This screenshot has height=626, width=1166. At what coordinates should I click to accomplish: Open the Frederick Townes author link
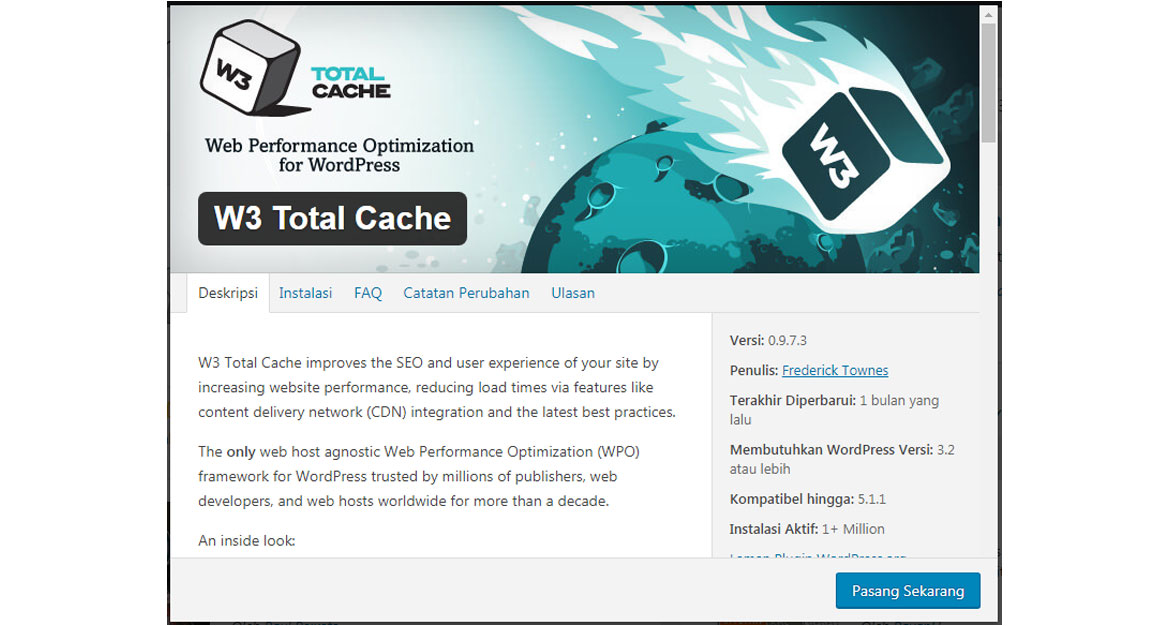(835, 370)
